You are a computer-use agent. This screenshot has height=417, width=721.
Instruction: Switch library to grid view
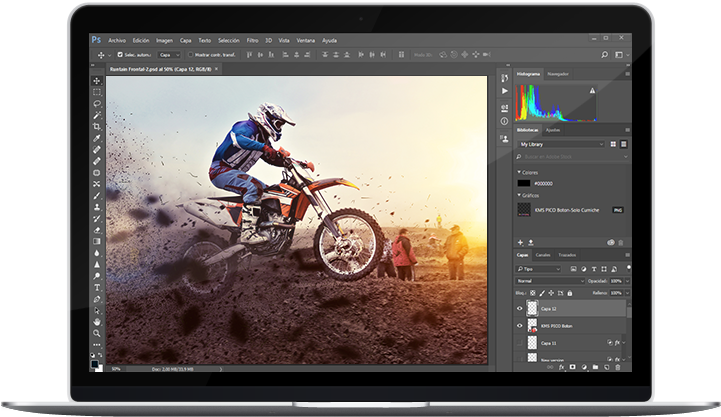[x=613, y=144]
